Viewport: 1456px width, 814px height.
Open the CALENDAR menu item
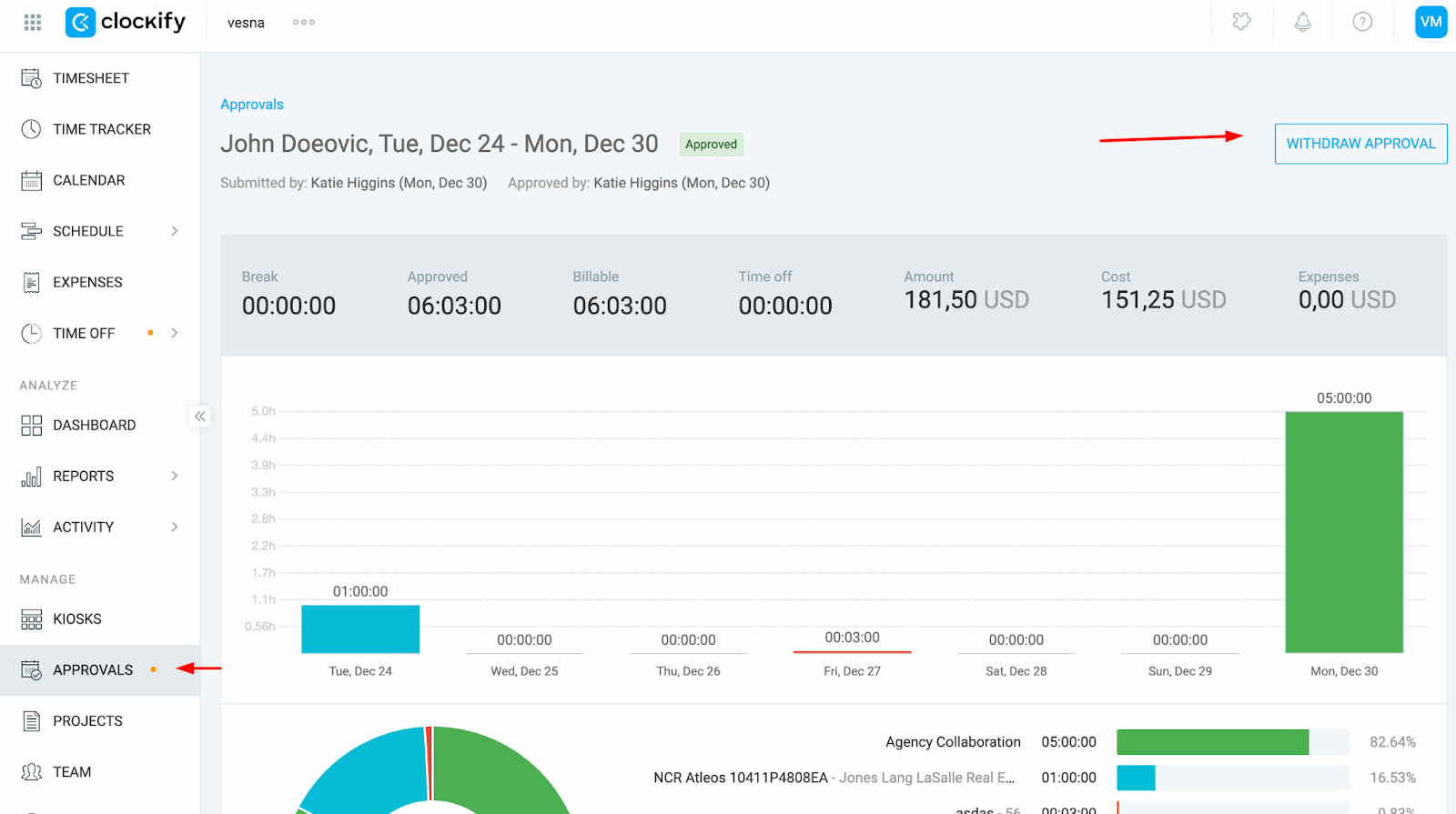click(x=89, y=180)
